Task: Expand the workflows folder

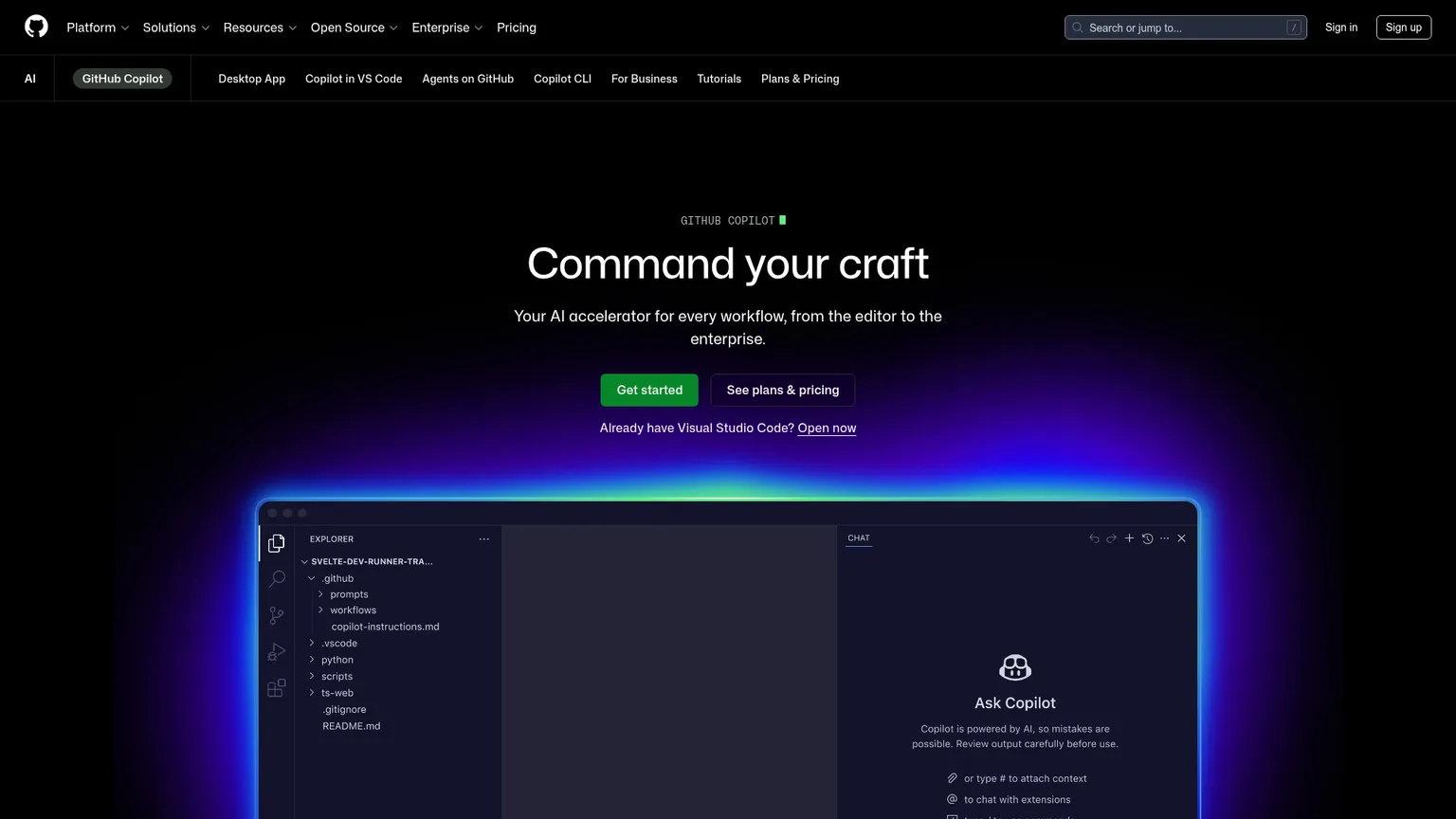Action: coord(320,610)
